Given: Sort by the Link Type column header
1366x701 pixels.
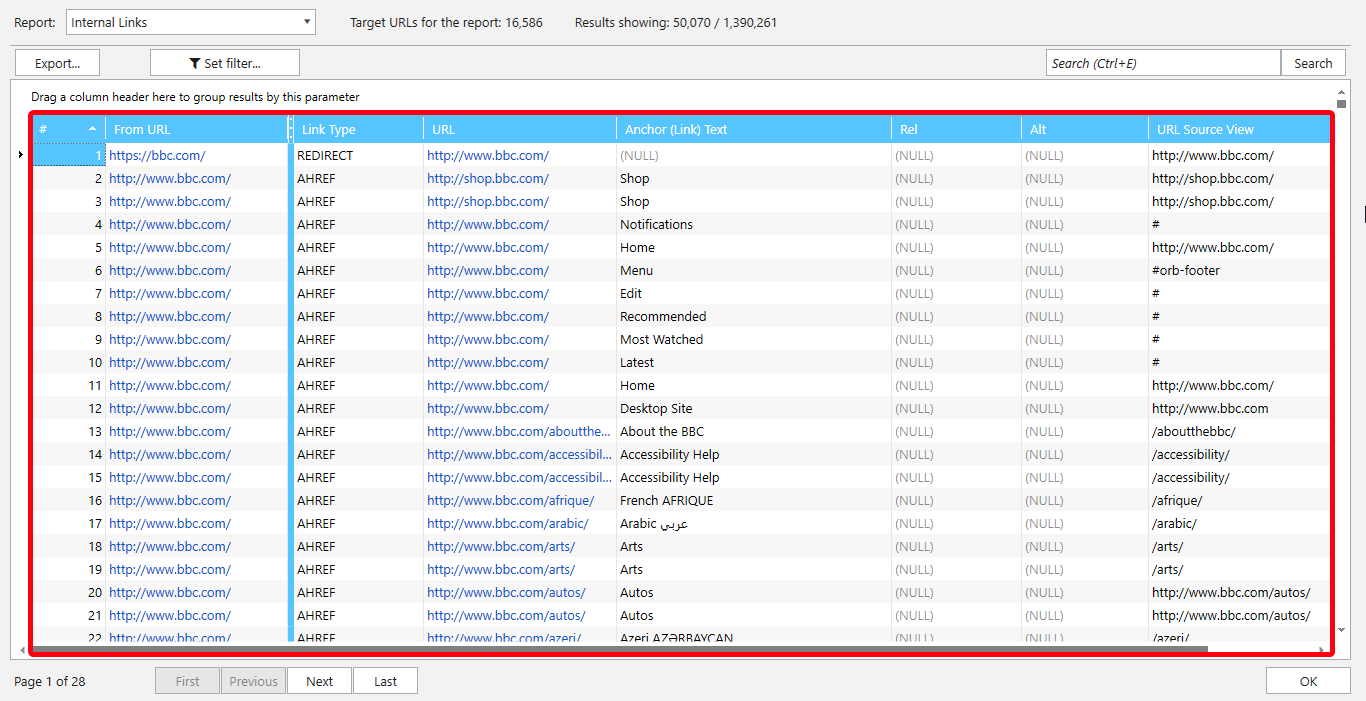Looking at the screenshot, I should [x=358, y=129].
